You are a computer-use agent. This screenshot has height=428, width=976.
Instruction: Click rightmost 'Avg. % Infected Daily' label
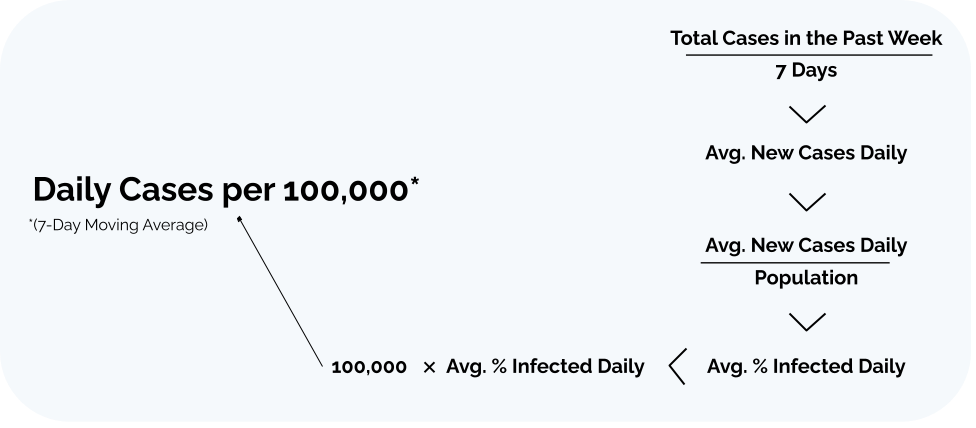(x=806, y=366)
